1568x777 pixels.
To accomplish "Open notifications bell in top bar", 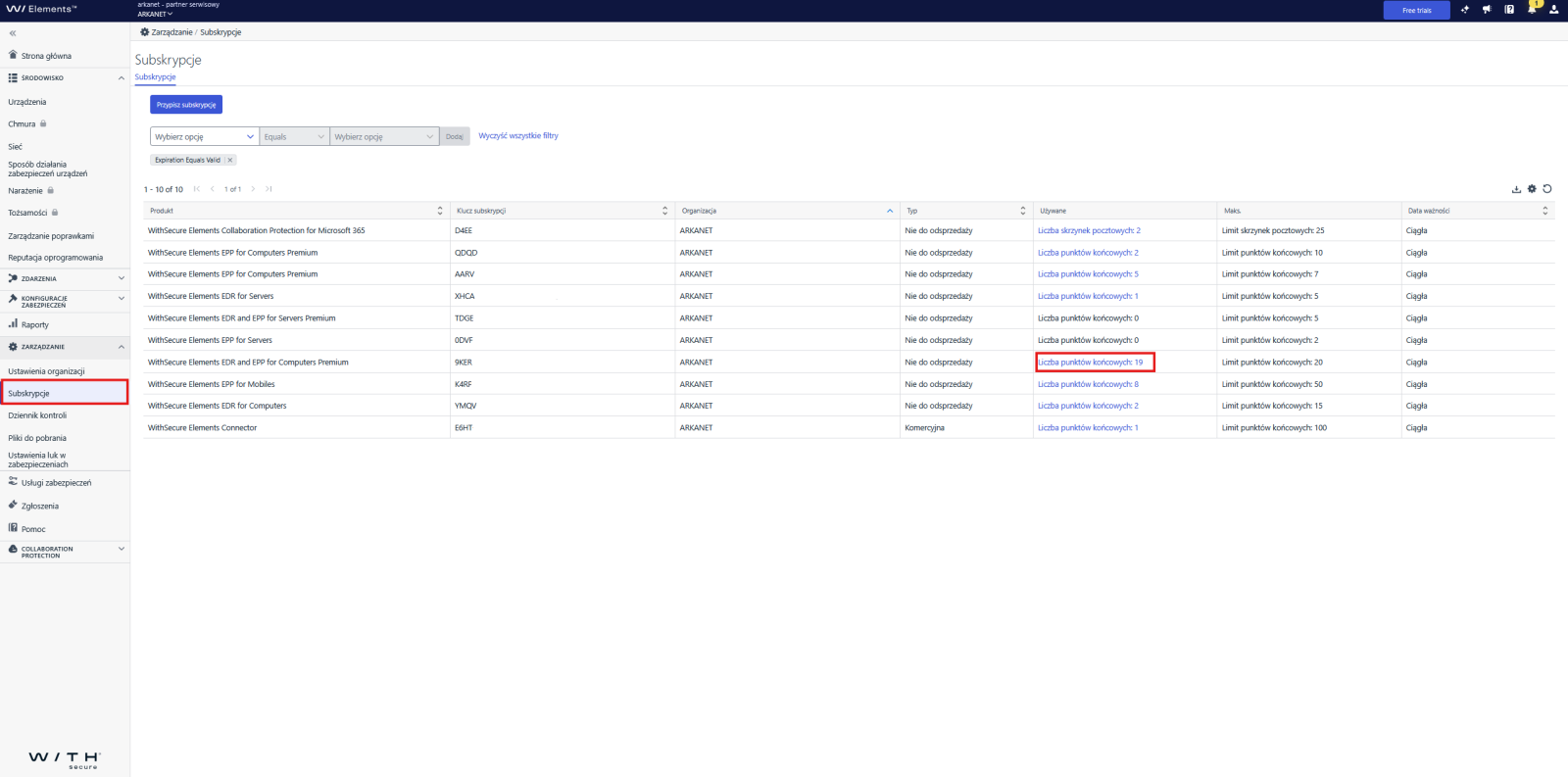I will coord(1532,10).
